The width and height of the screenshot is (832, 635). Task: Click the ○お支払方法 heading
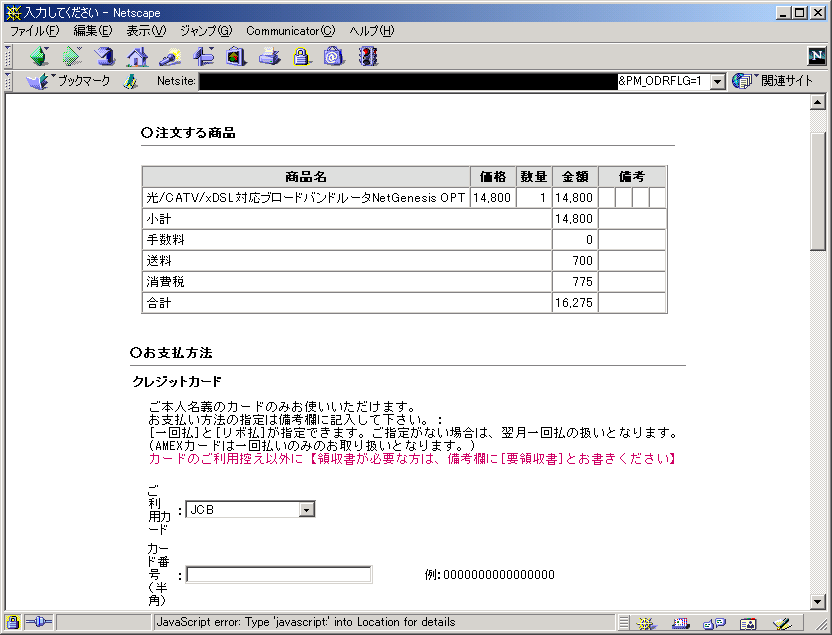171,353
